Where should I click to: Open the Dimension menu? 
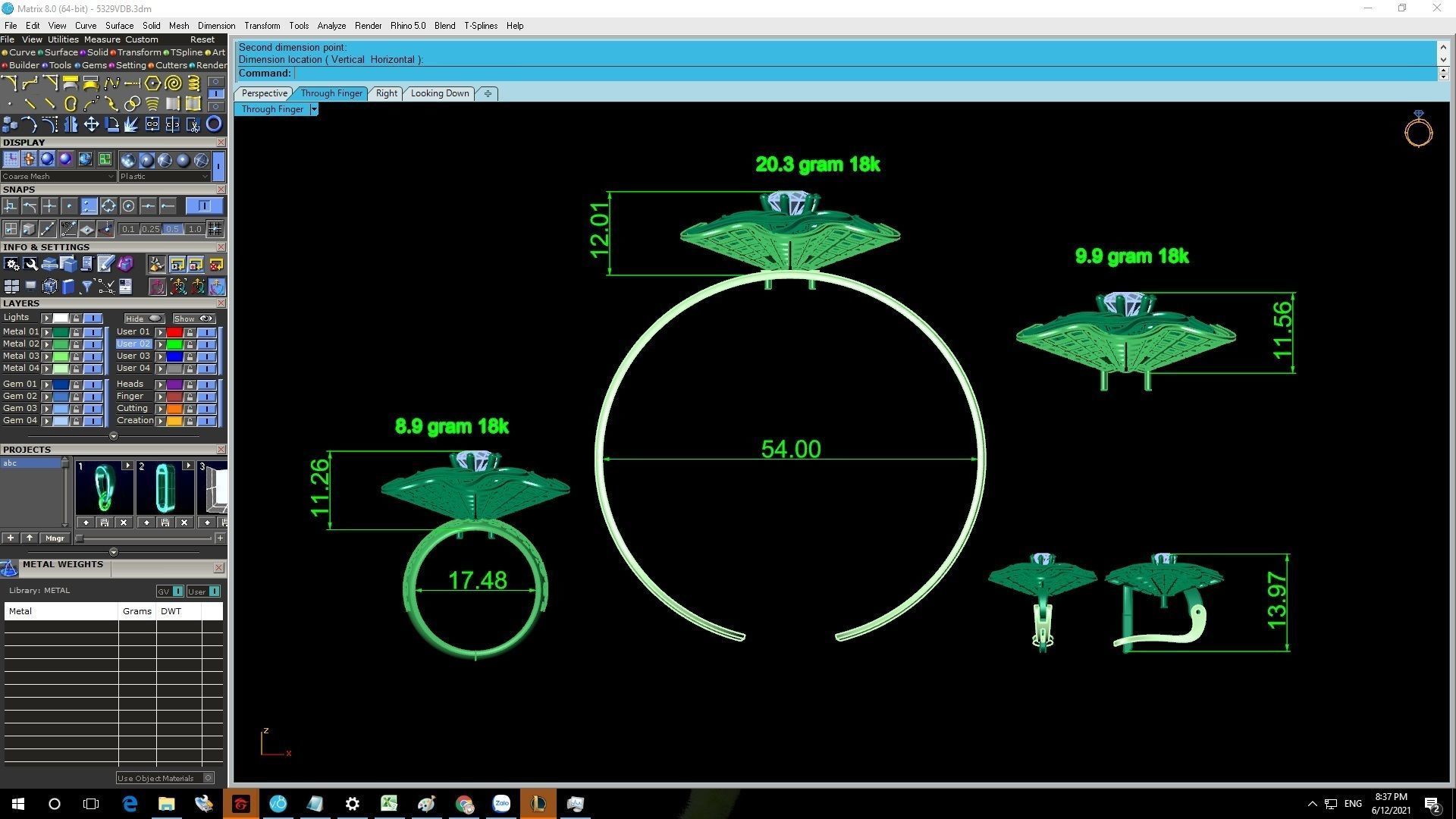coord(216,26)
